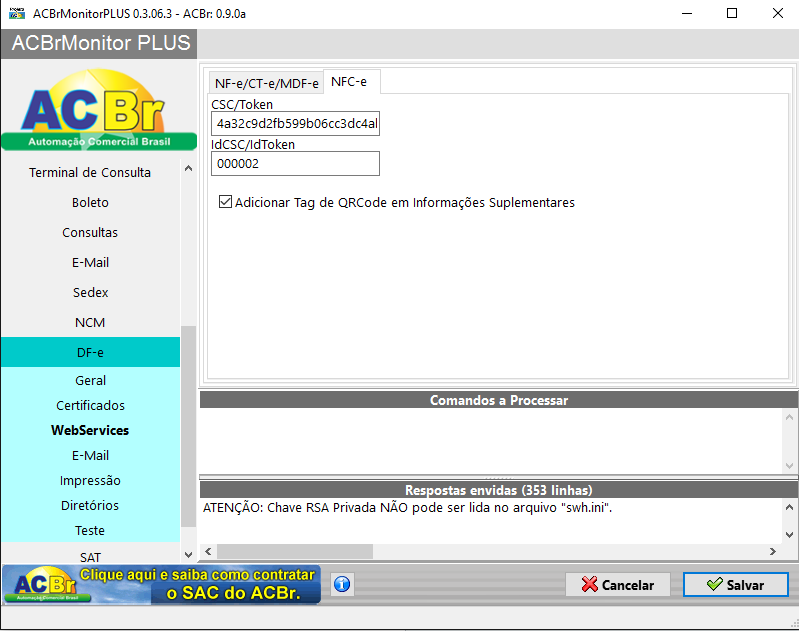799x631 pixels.
Task: Open Terminal de Consulta section
Action: [90, 172]
